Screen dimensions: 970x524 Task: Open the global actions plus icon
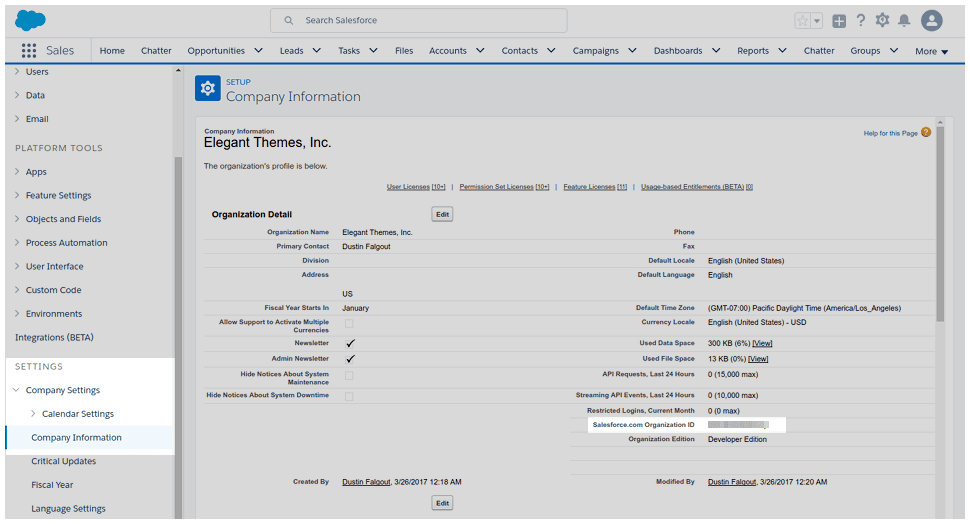[839, 21]
